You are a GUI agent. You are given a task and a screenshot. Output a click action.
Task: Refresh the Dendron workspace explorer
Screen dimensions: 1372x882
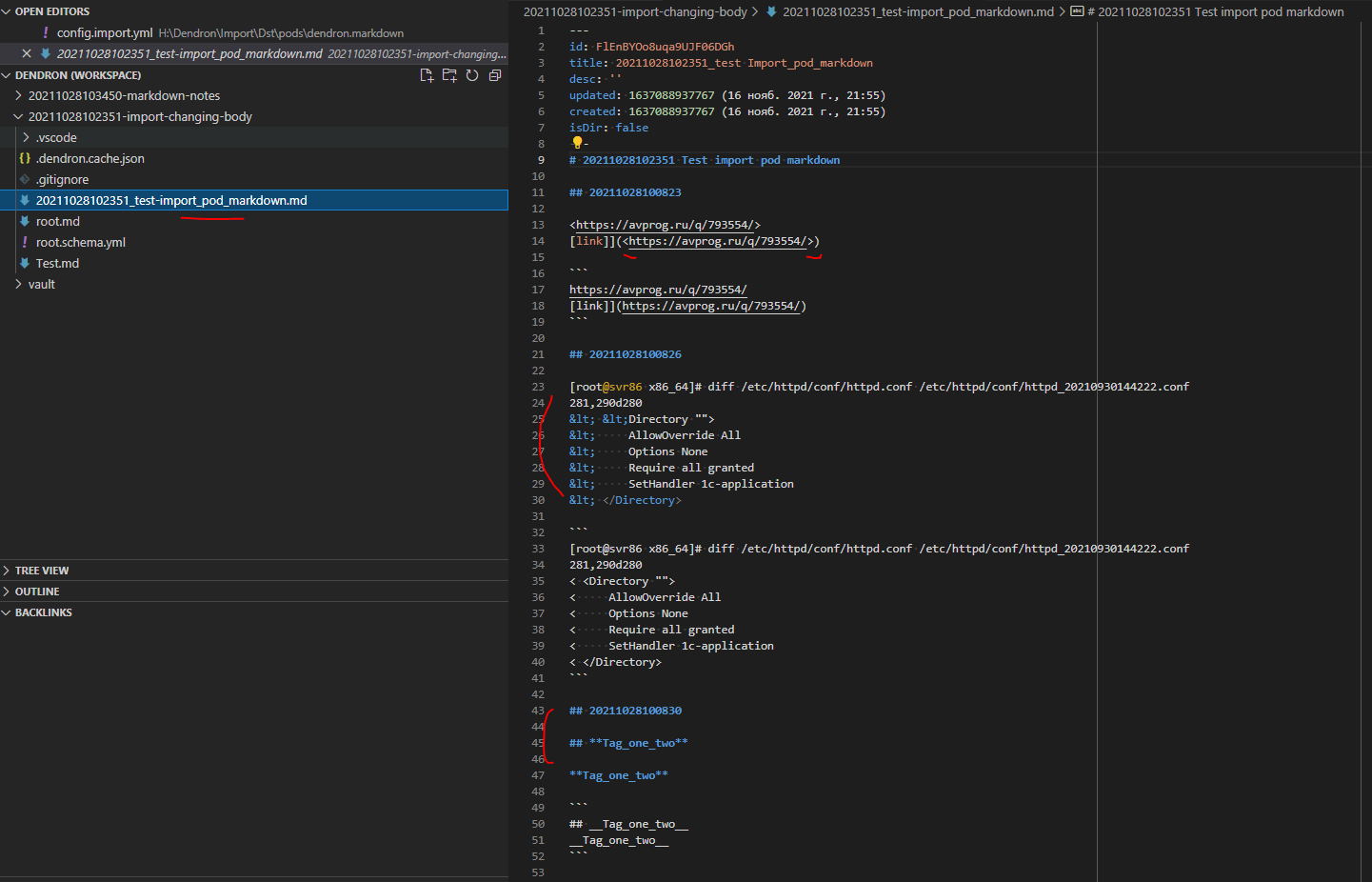click(471, 74)
